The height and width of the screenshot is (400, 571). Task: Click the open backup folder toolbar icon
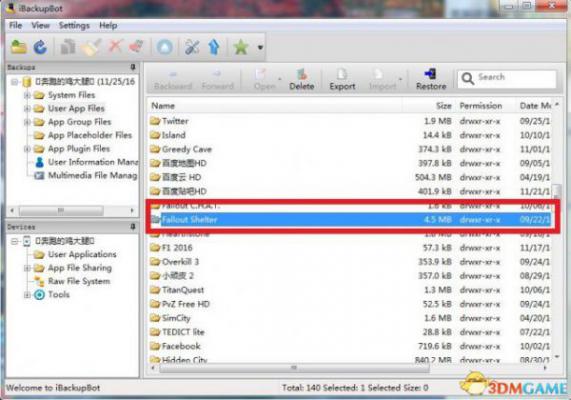pos(19,47)
